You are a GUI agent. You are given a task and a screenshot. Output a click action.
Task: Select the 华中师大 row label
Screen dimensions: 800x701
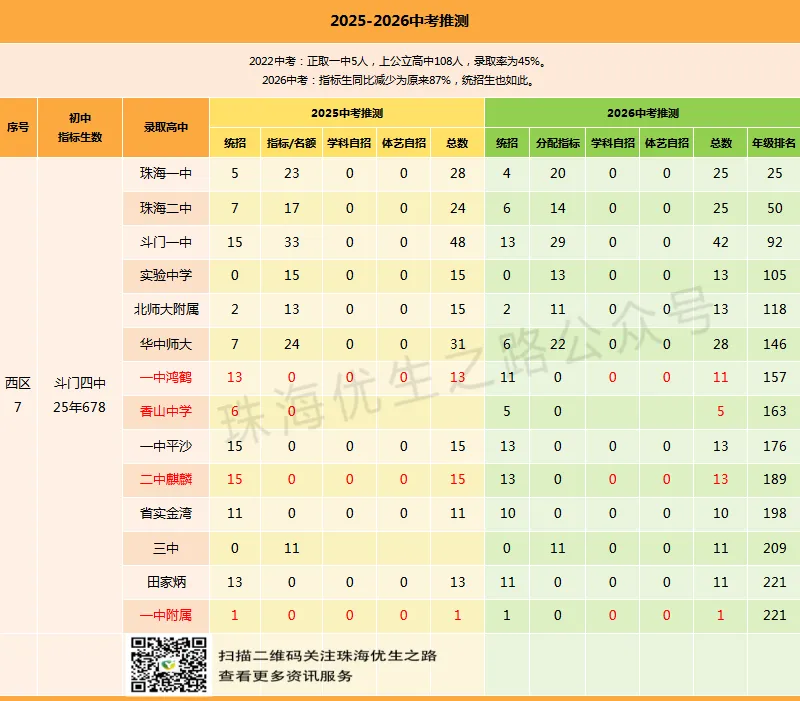[x=166, y=344]
